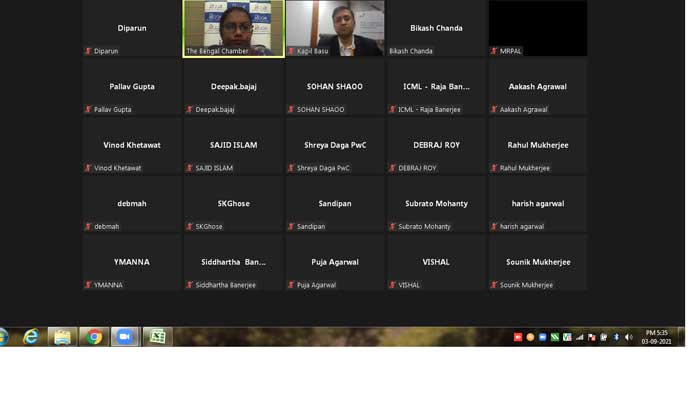Select the Shreya Daga PwC participant tile
This screenshot has height=394, width=700.
335,145
